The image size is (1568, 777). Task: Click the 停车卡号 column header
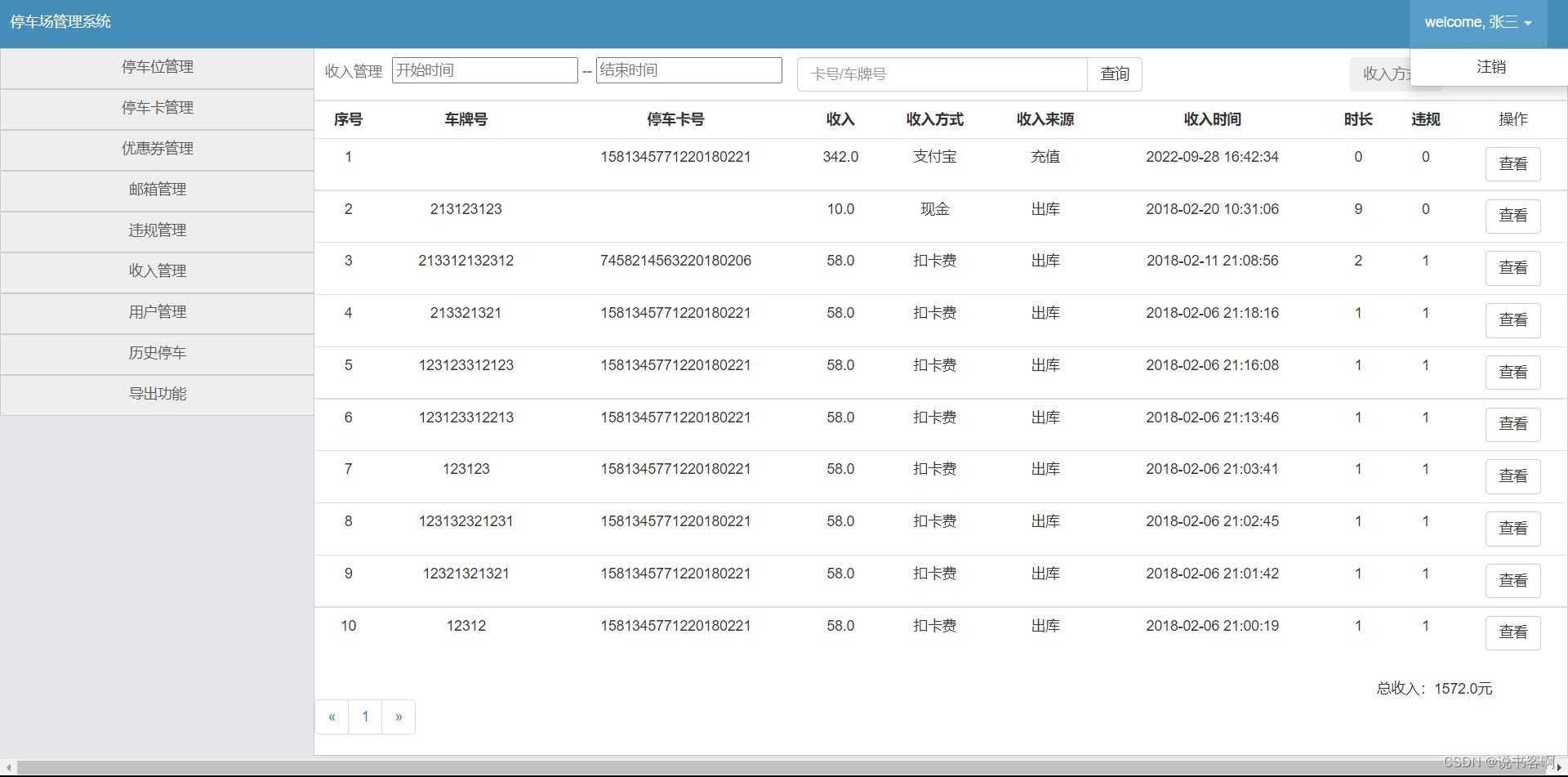click(675, 120)
